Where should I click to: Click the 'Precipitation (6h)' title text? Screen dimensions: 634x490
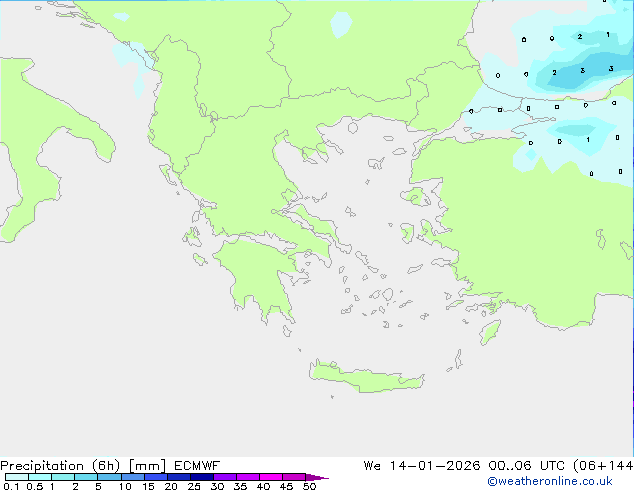tap(60, 466)
